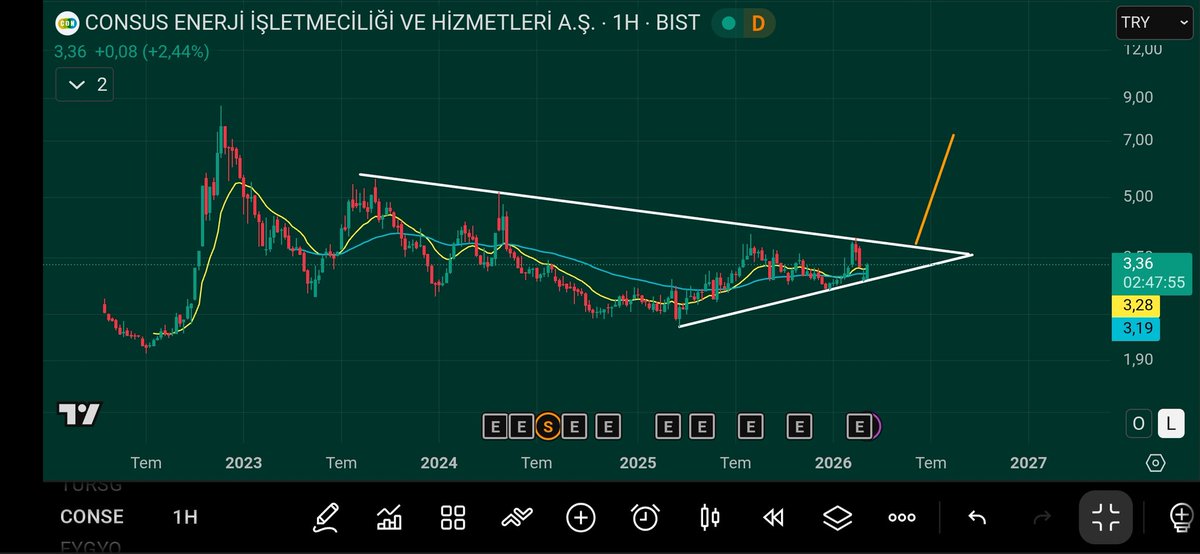Tap the 7,00 price axis label
The image size is (1200, 554).
(1138, 140)
